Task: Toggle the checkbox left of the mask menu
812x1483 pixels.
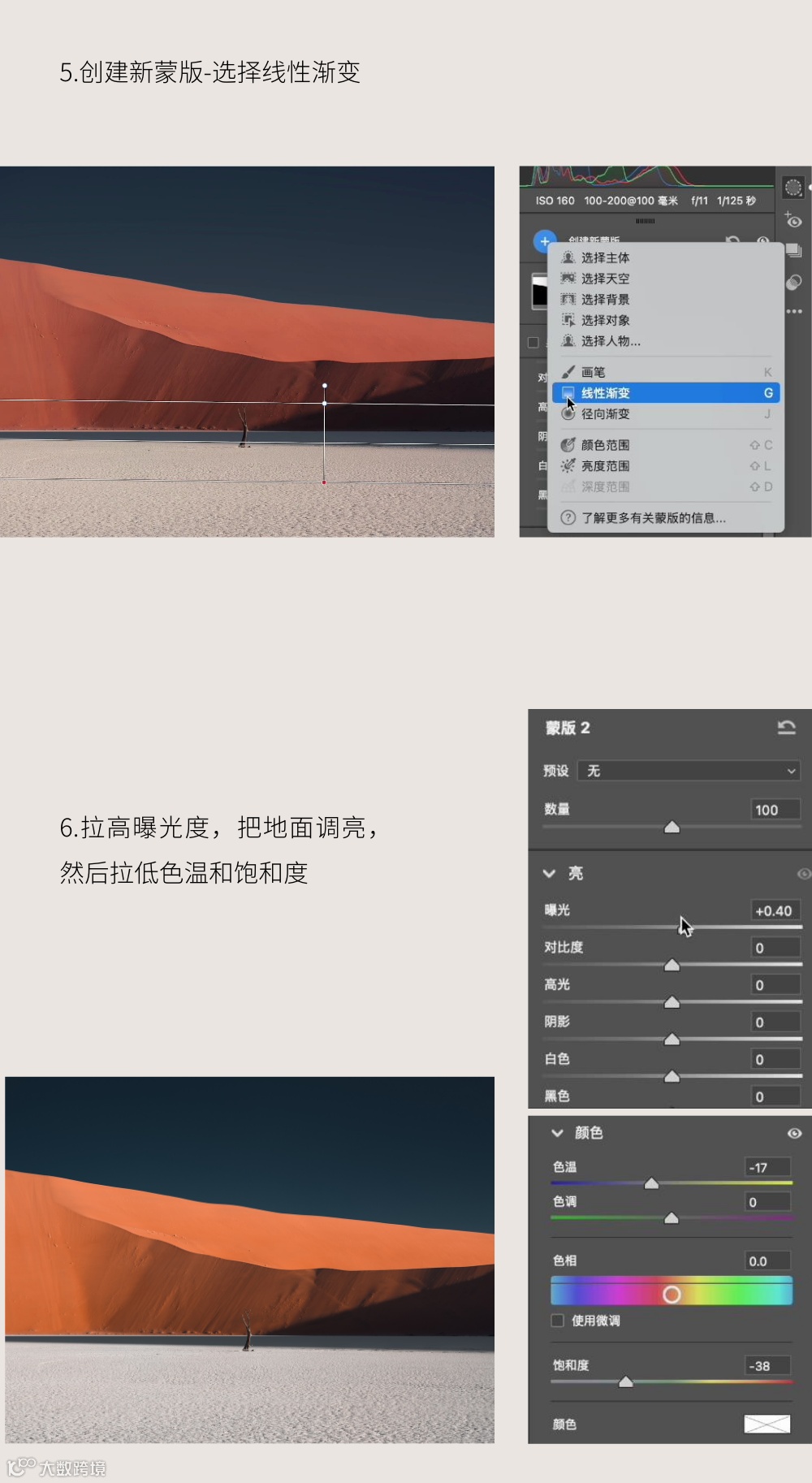Action: click(x=533, y=343)
